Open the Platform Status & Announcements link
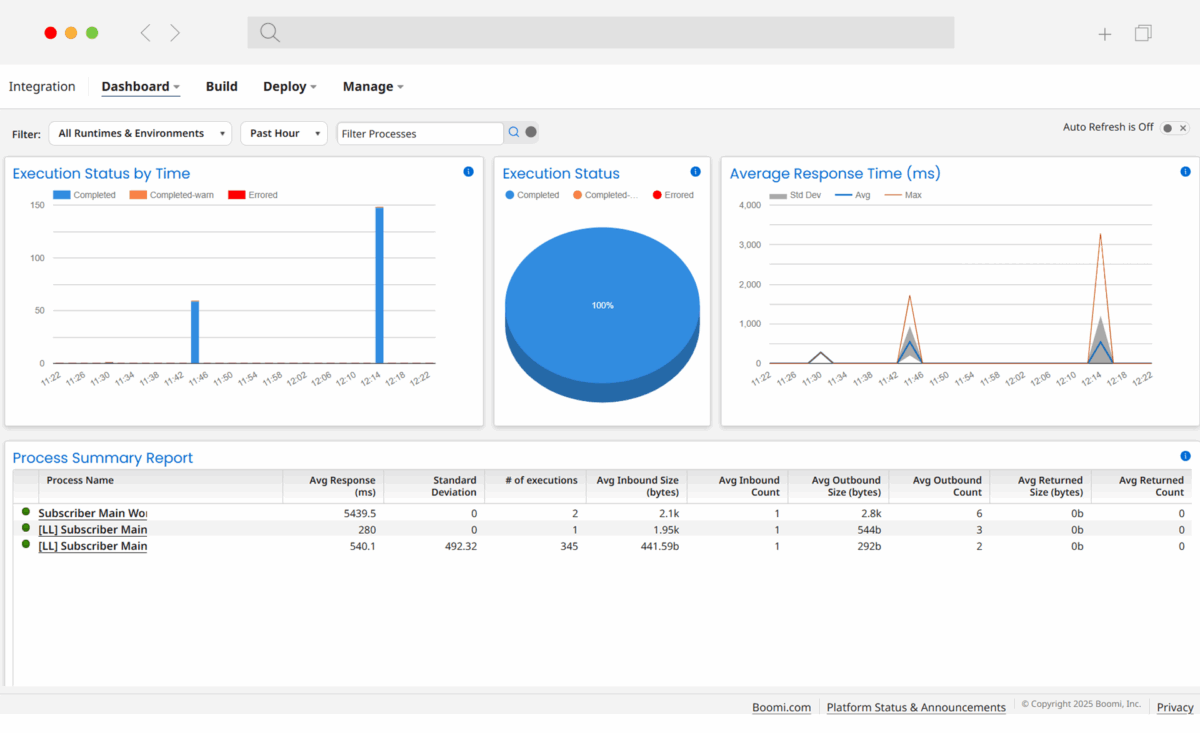This screenshot has height=733, width=1200. pos(916,707)
